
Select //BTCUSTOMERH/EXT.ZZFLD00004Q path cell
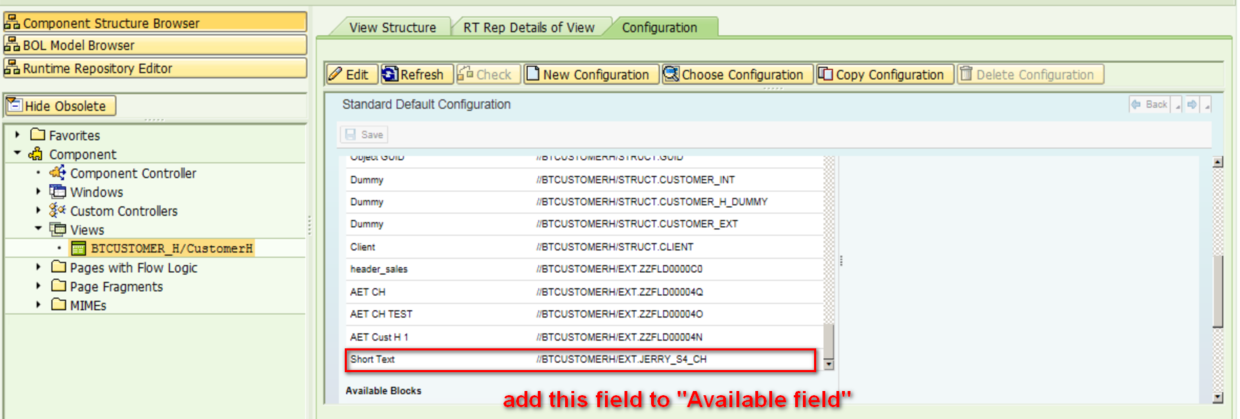(620, 292)
